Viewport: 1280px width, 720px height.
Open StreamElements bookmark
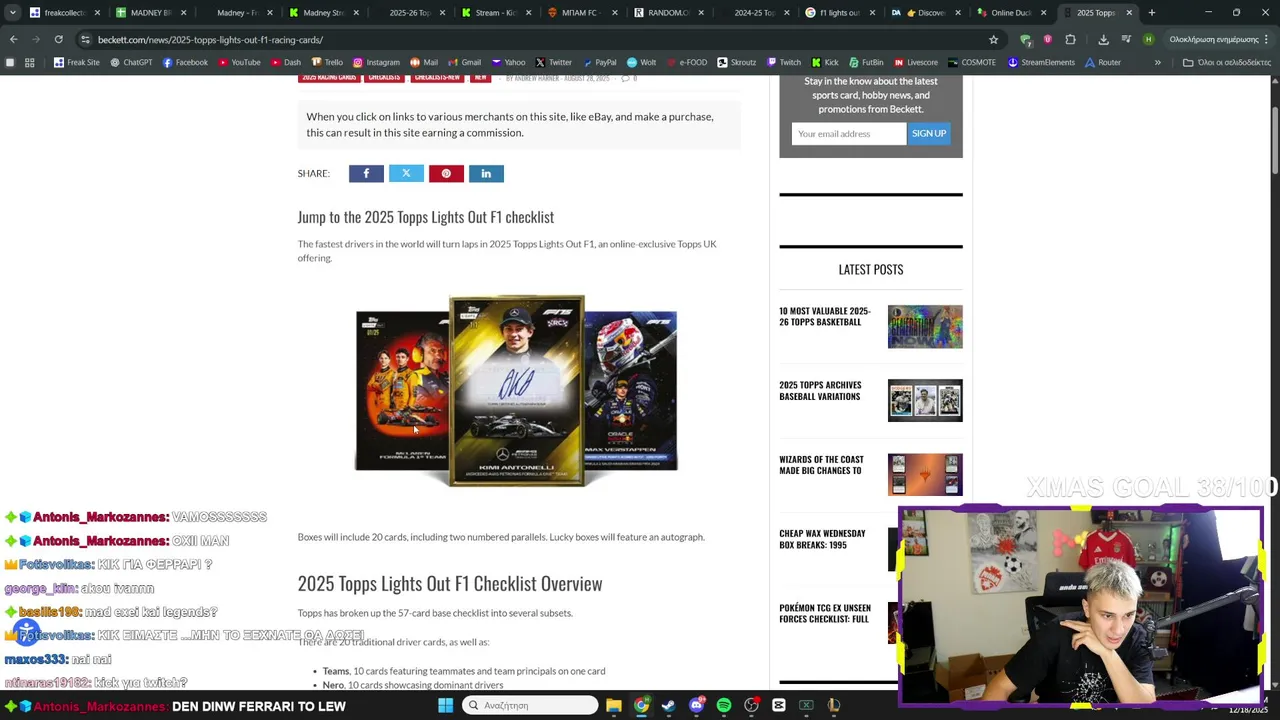point(1041,62)
